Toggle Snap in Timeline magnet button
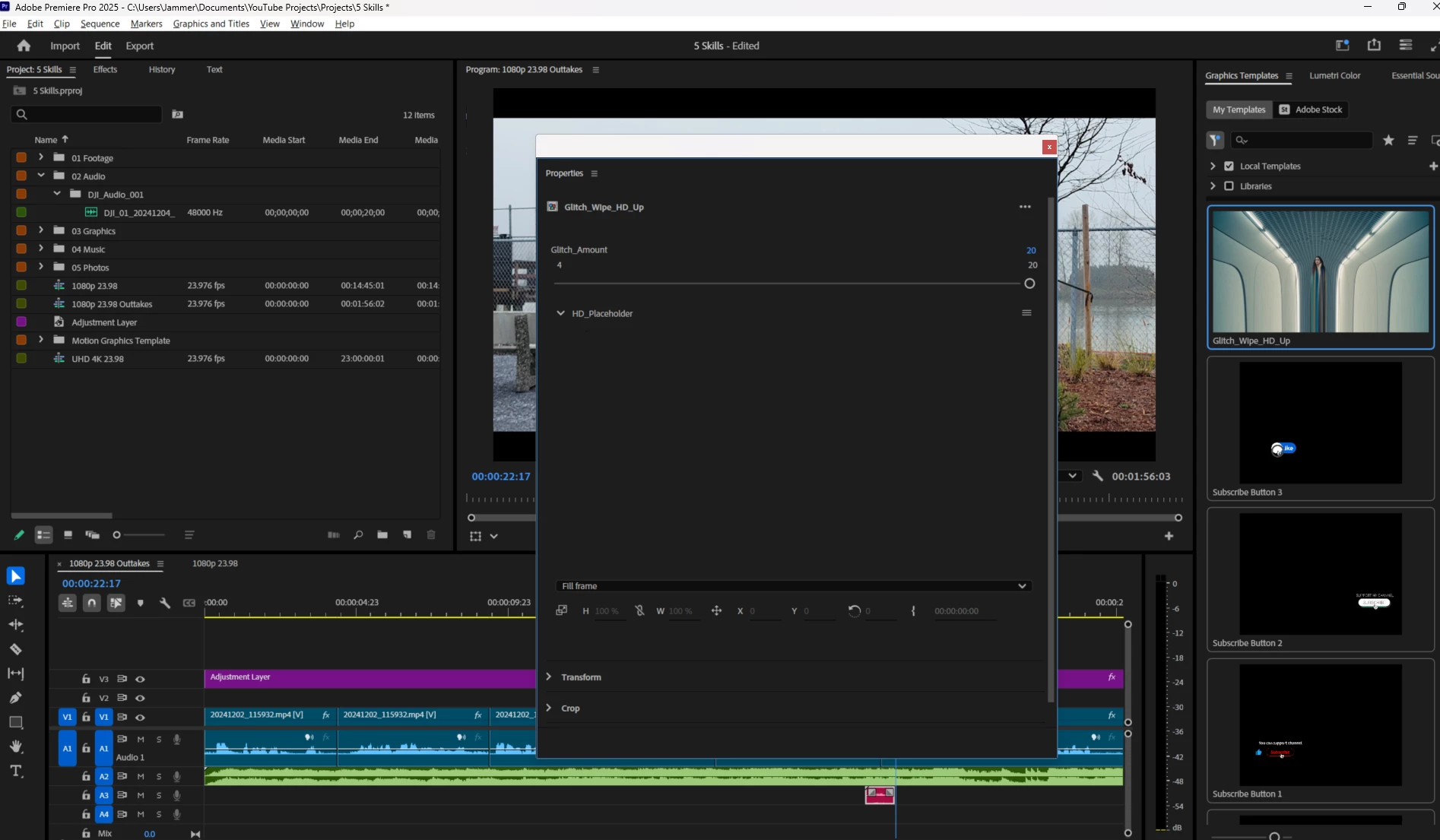The image size is (1440, 840). 92,603
